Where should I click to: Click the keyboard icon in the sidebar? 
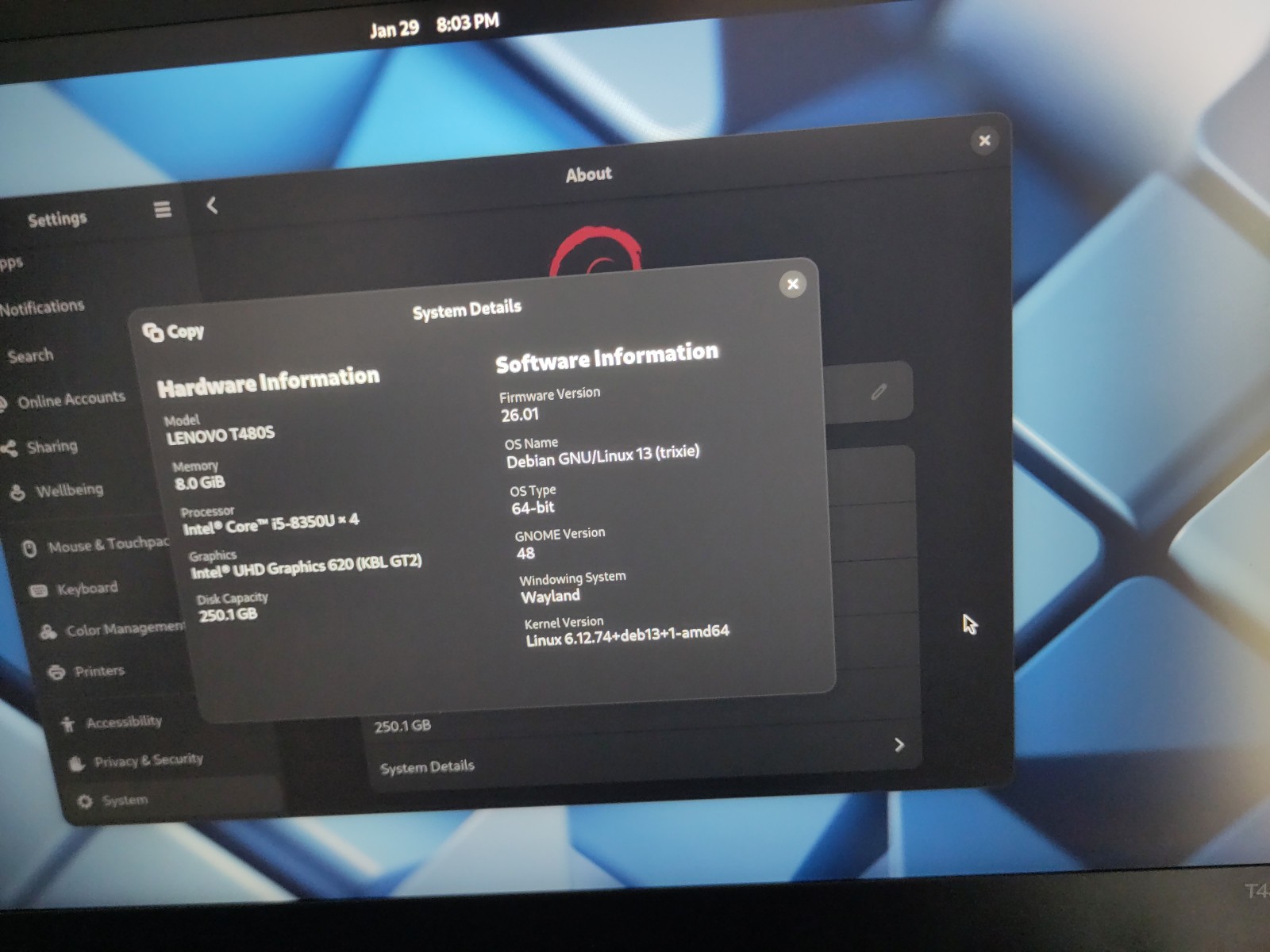[38, 591]
